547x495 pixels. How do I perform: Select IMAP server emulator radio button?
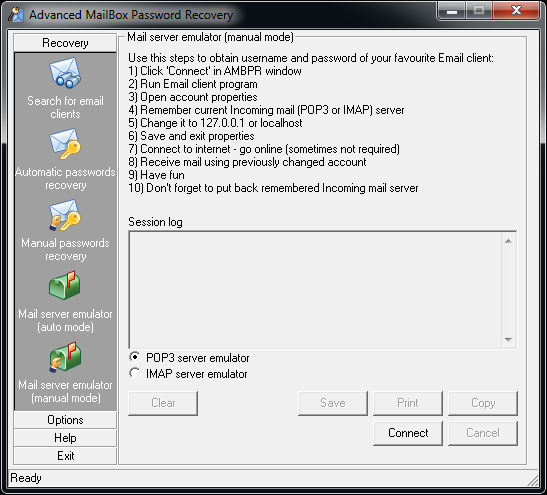coord(135,373)
